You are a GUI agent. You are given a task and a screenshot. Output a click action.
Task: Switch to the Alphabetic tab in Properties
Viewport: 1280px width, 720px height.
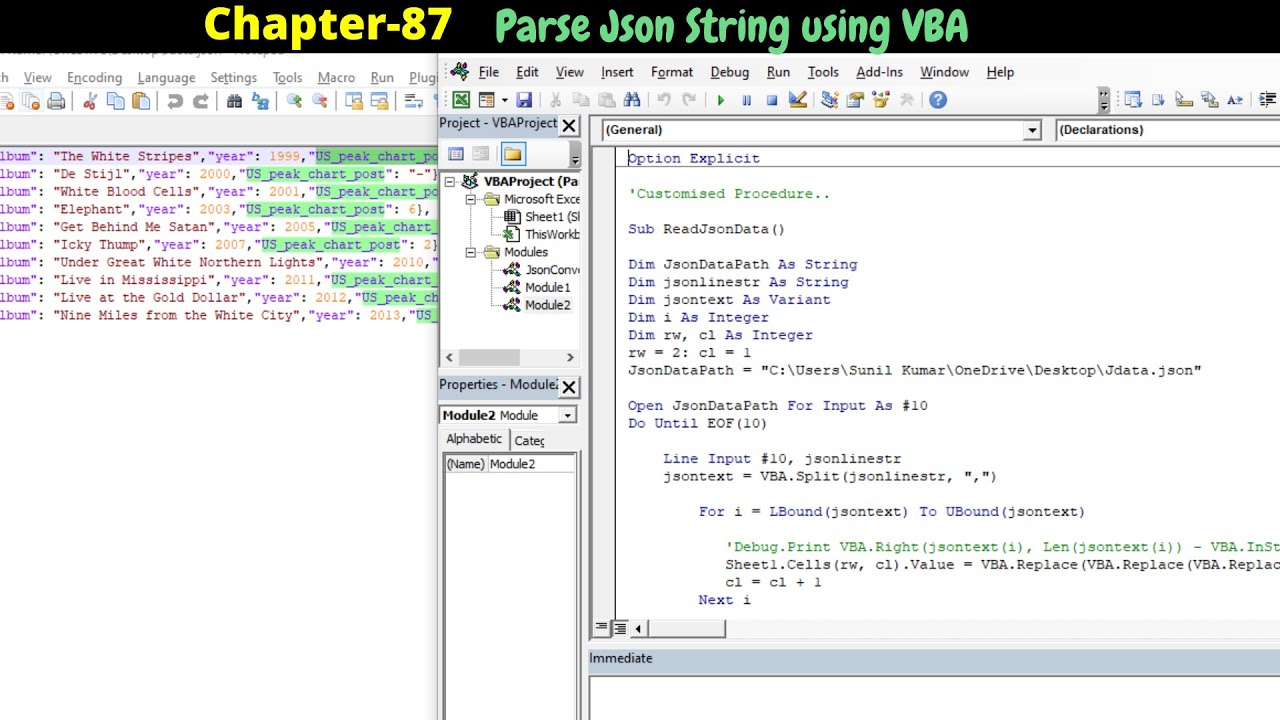[474, 439]
